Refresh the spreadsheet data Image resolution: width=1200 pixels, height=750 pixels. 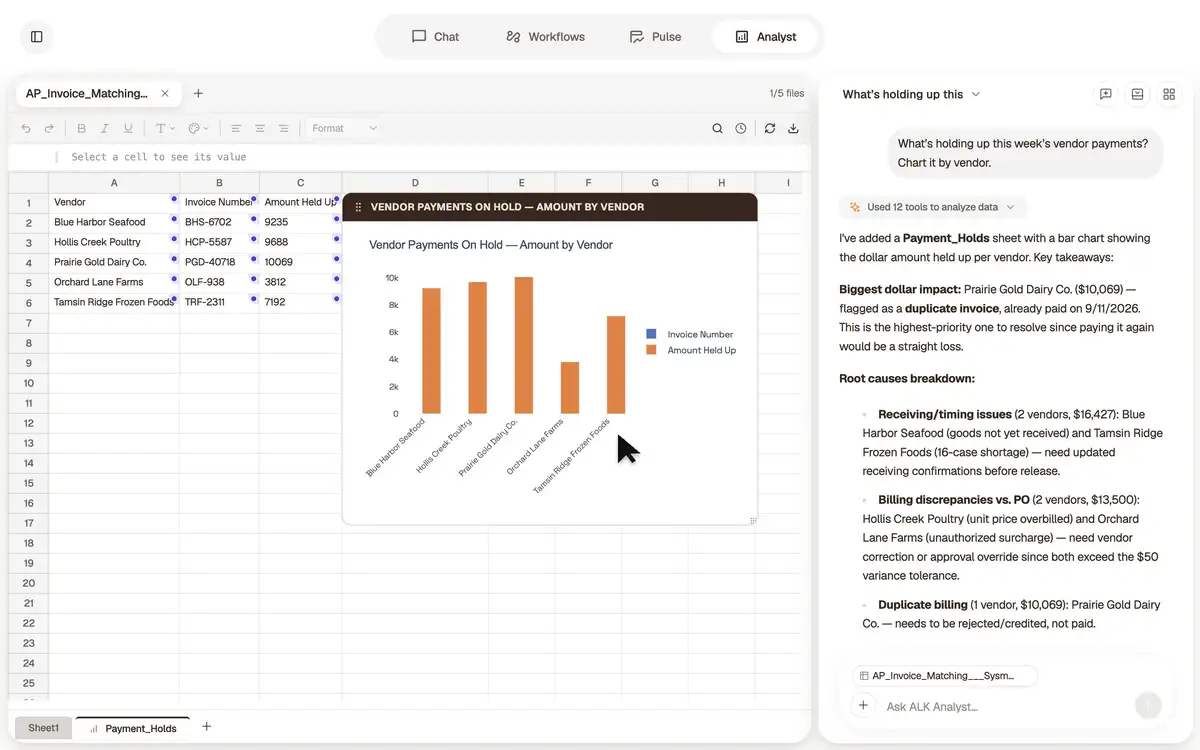coord(769,129)
